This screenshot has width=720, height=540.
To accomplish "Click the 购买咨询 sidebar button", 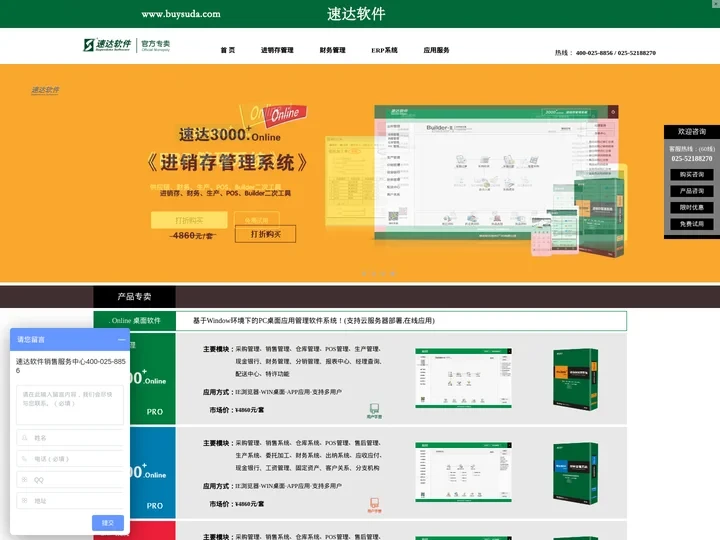I will pyautogui.click(x=692, y=174).
